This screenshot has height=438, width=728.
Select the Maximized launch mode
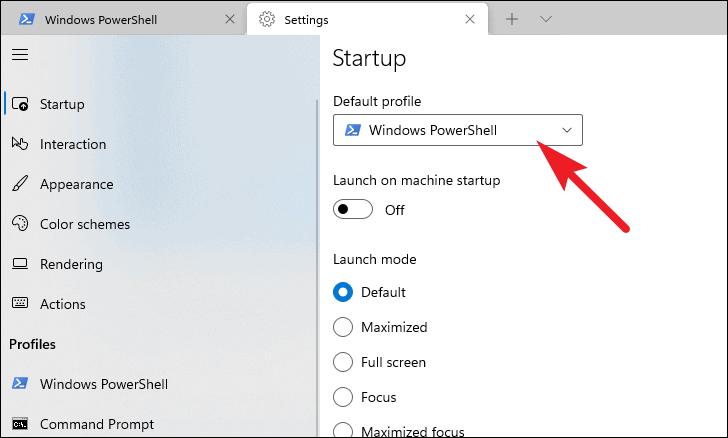[x=343, y=327]
